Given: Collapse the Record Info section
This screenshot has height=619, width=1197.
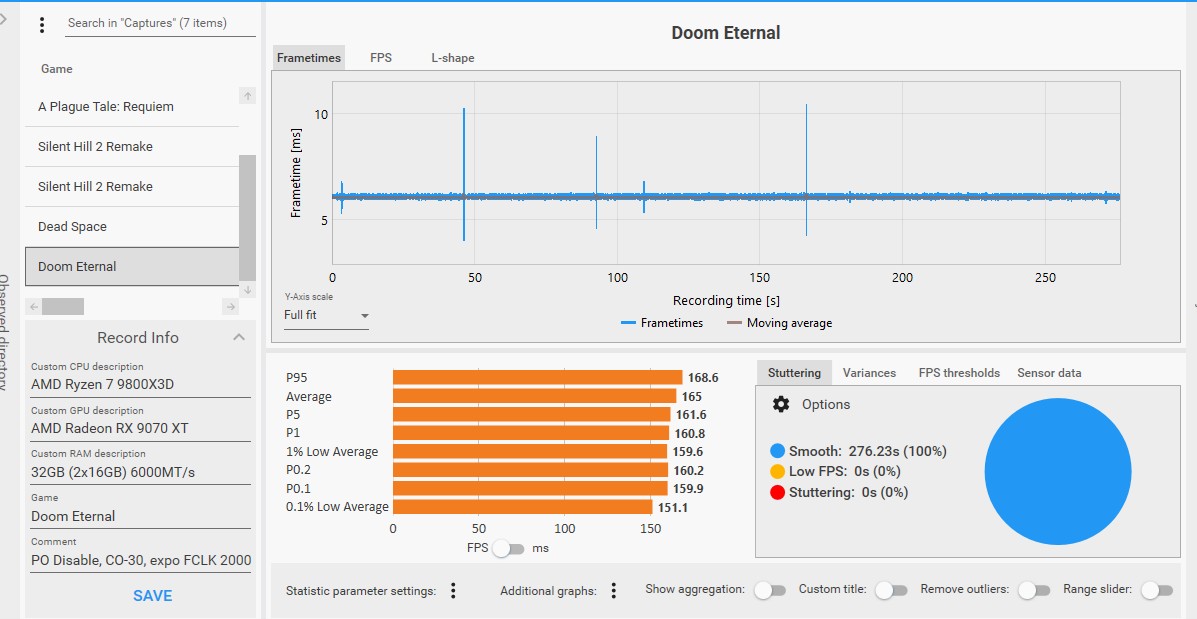Looking at the screenshot, I should coord(239,337).
